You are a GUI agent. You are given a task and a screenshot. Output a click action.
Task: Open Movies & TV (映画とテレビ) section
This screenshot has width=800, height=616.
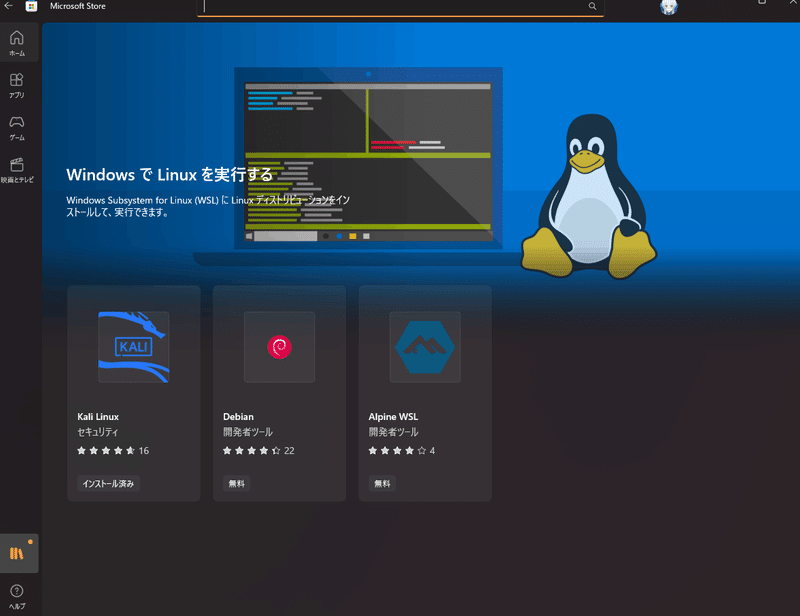point(19,170)
